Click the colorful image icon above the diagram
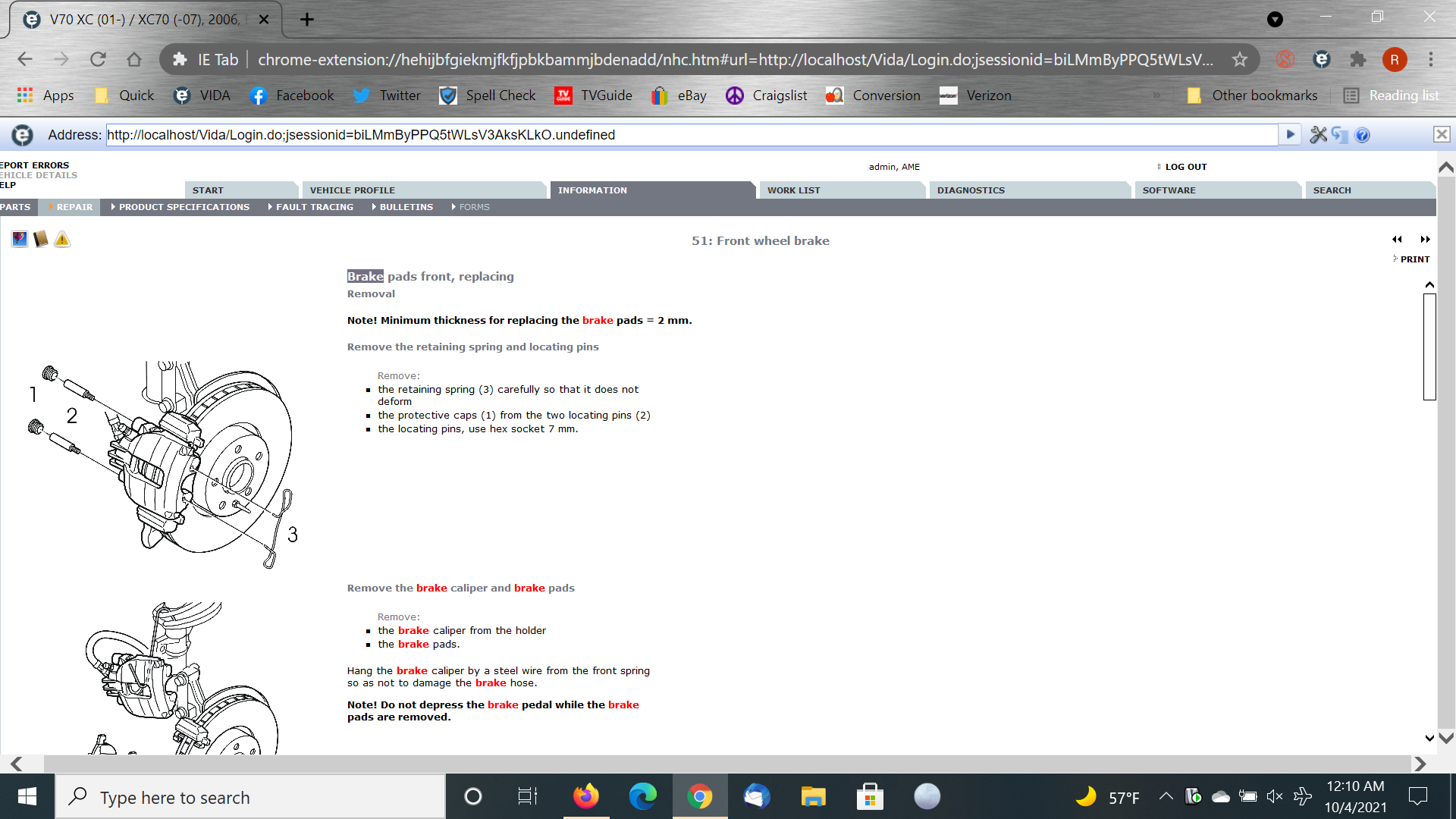This screenshot has width=1456, height=819. pyautogui.click(x=20, y=240)
